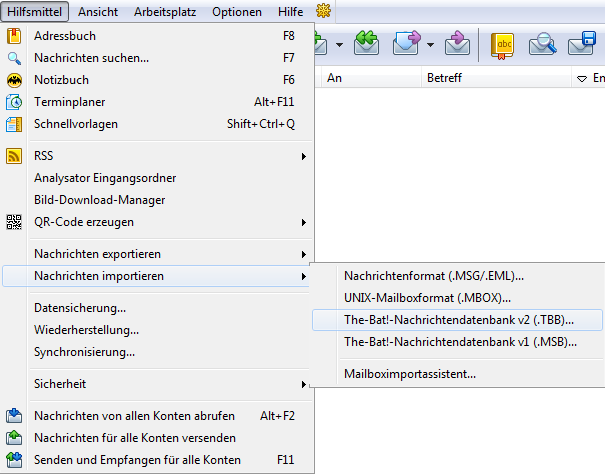Open dropdown arrow next to forward icon

430,45
